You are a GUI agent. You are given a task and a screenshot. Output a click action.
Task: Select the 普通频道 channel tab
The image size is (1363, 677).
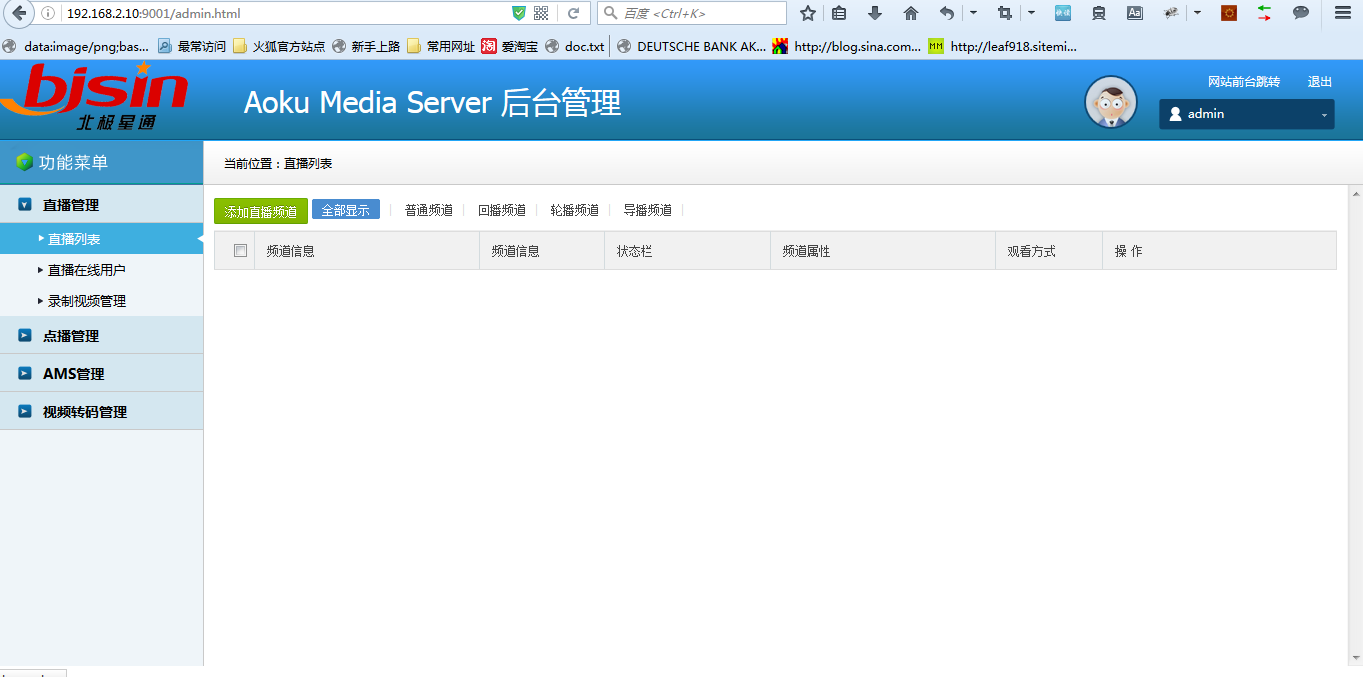(x=429, y=210)
